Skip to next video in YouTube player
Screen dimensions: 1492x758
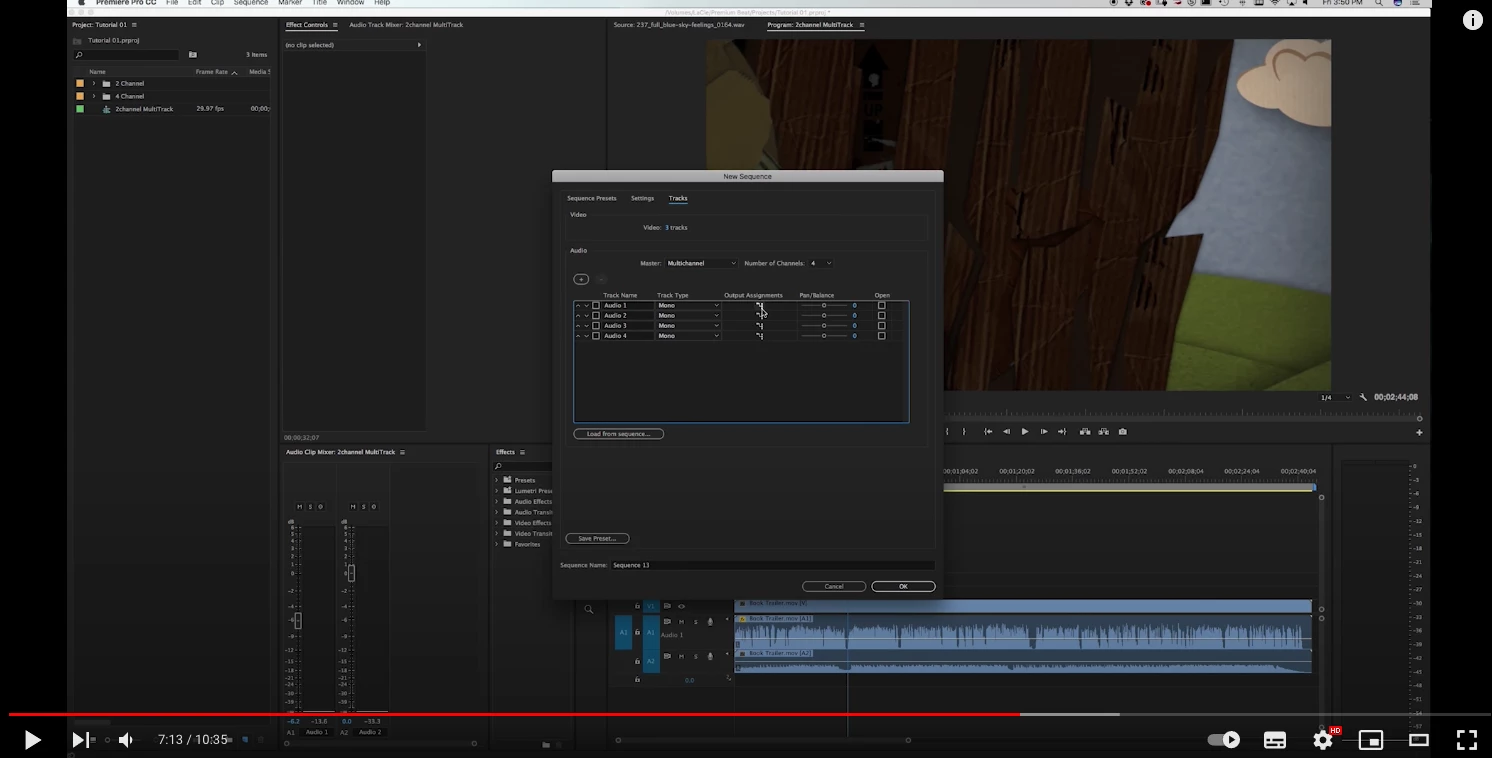(x=81, y=740)
